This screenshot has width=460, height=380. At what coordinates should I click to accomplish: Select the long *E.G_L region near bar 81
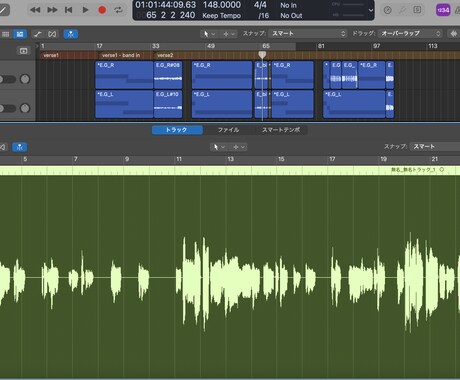[354, 104]
